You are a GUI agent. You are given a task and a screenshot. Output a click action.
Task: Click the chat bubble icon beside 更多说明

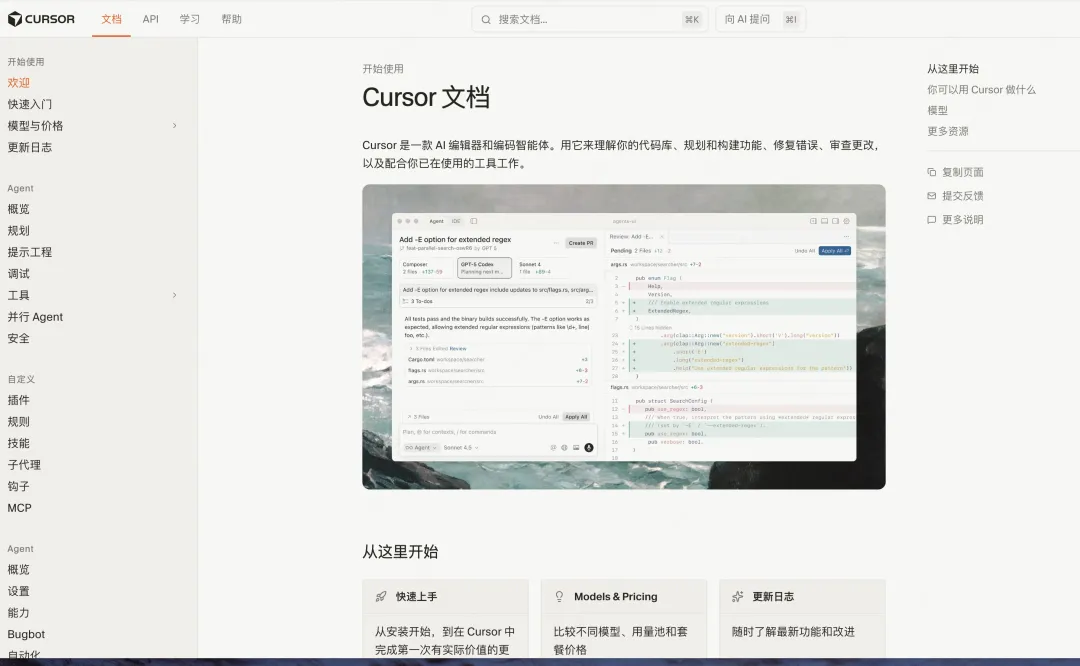tap(931, 220)
